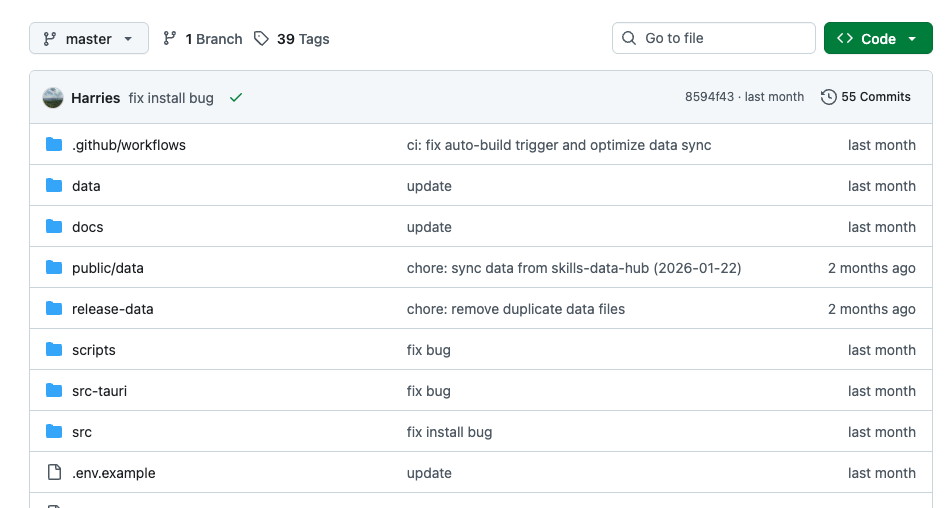Click '2 months ago' in release-data row
The width and height of the screenshot is (945, 508).
coord(871,309)
